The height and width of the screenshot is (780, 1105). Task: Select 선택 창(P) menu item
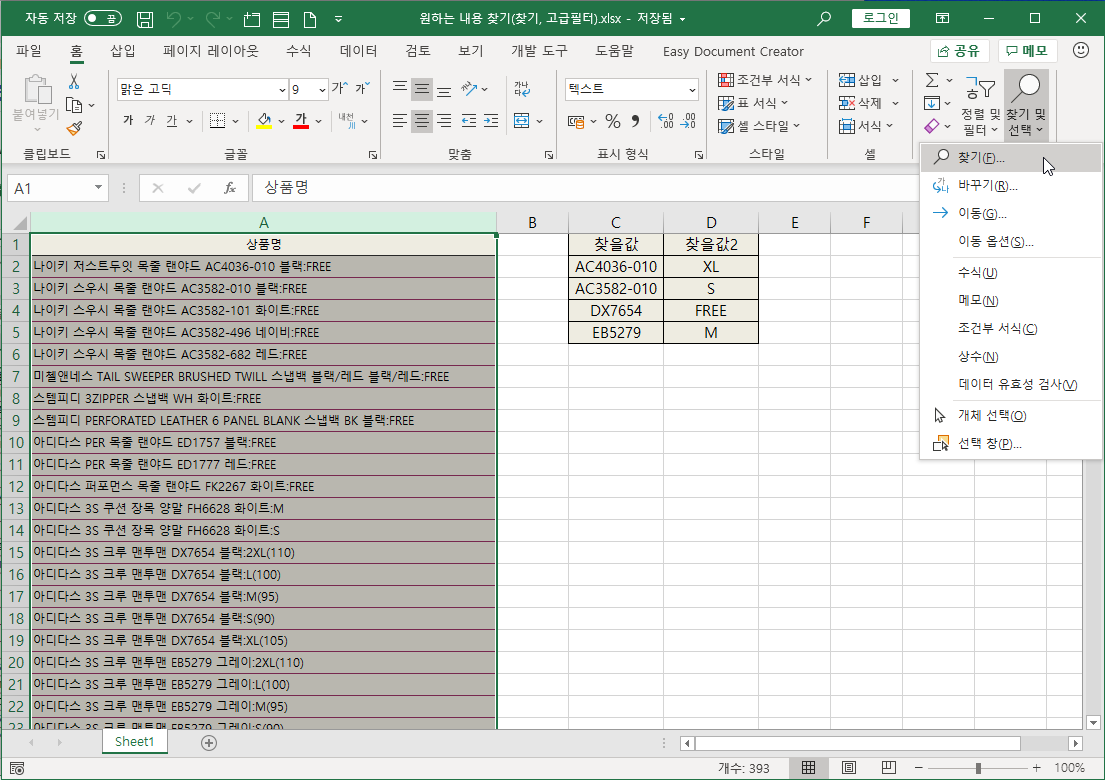coord(1011,444)
